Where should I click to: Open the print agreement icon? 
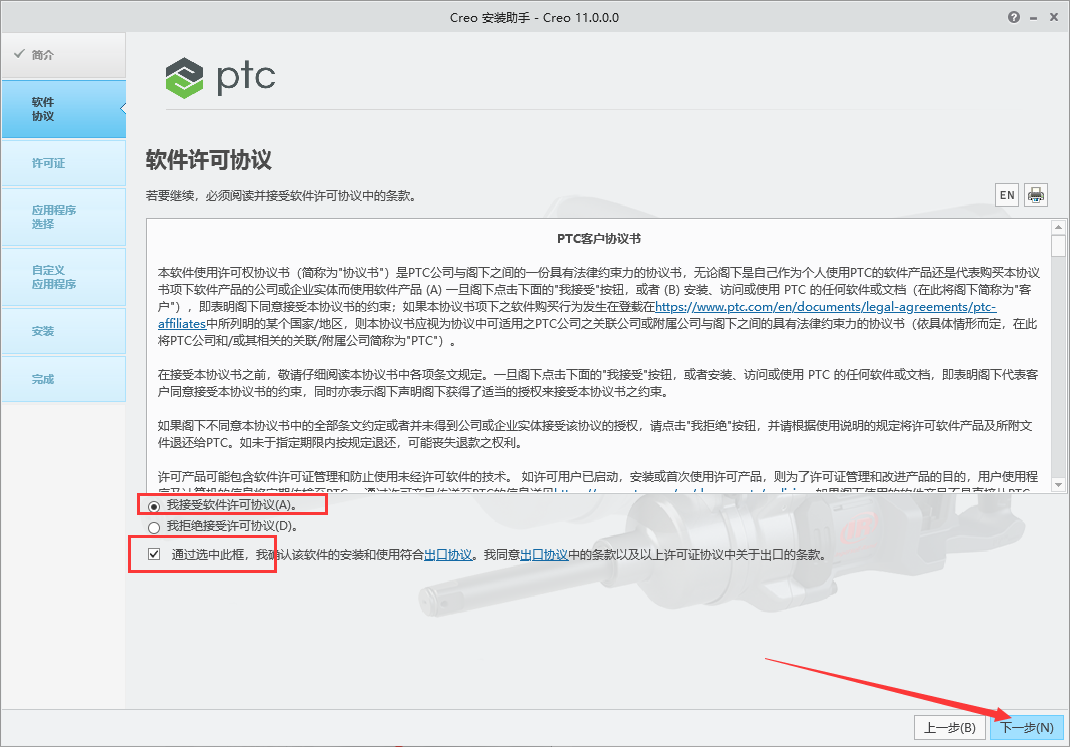click(1035, 194)
